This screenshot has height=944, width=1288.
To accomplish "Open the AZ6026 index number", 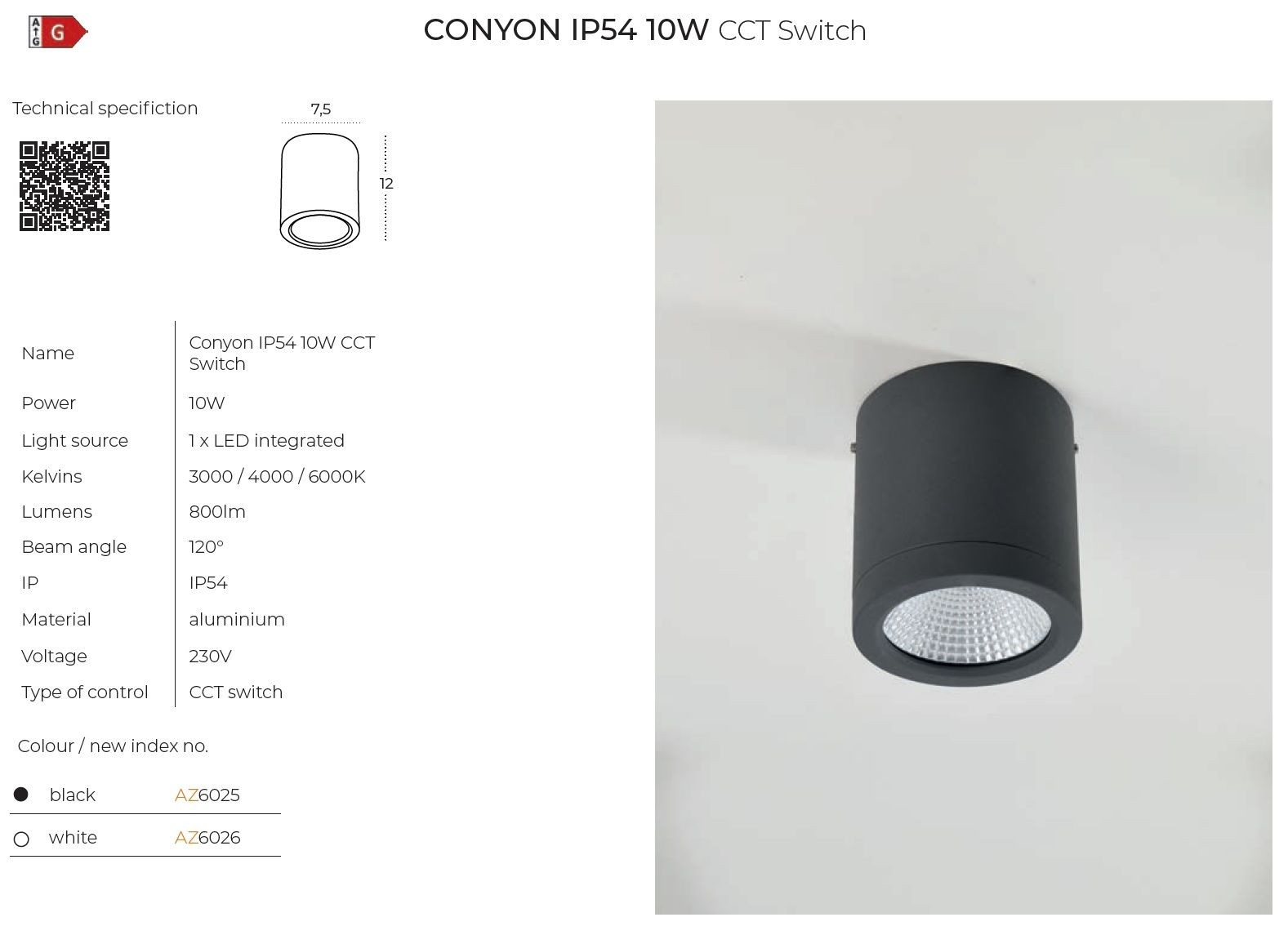I will click(207, 837).
